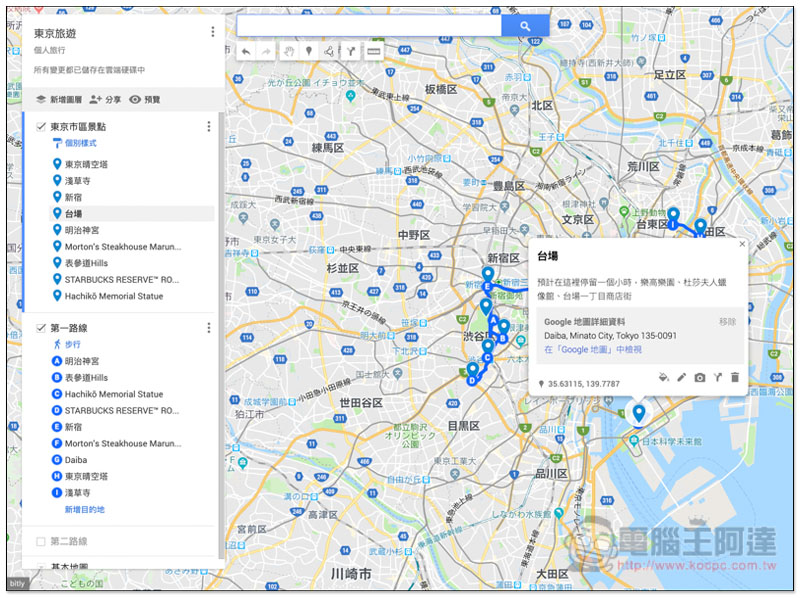
Task: Click the 步行 walking mode link
Action: pos(67,344)
